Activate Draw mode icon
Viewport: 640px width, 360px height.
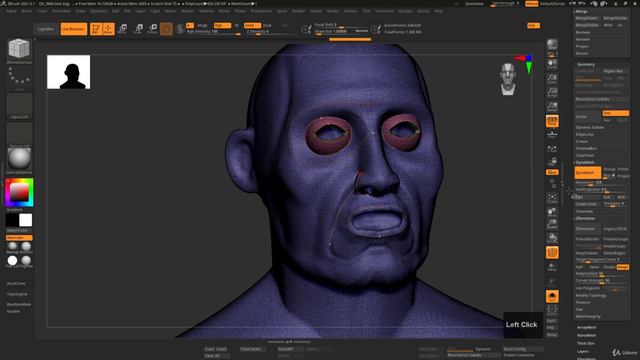[109, 29]
